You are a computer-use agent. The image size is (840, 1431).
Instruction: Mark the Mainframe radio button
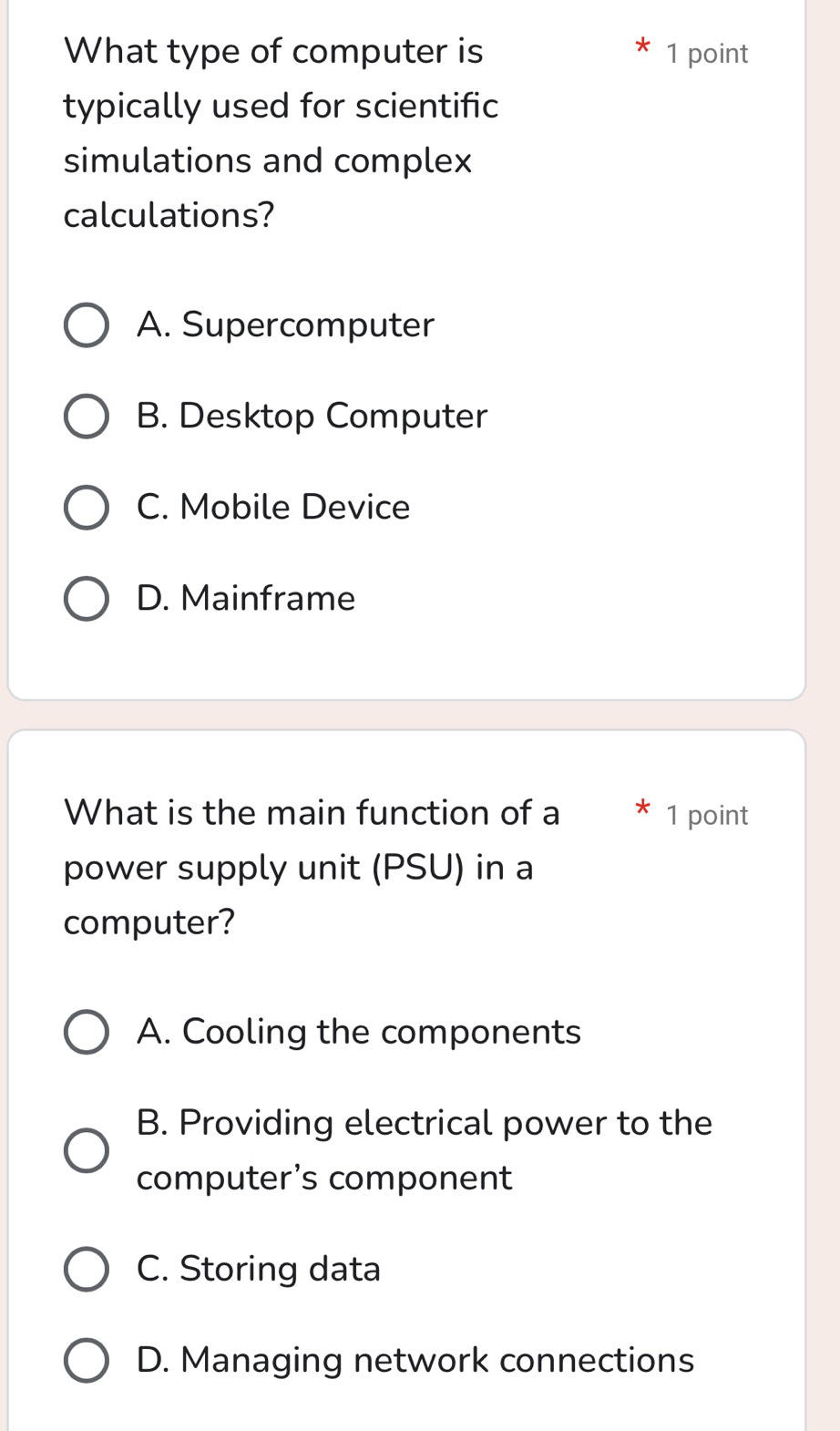click(87, 599)
